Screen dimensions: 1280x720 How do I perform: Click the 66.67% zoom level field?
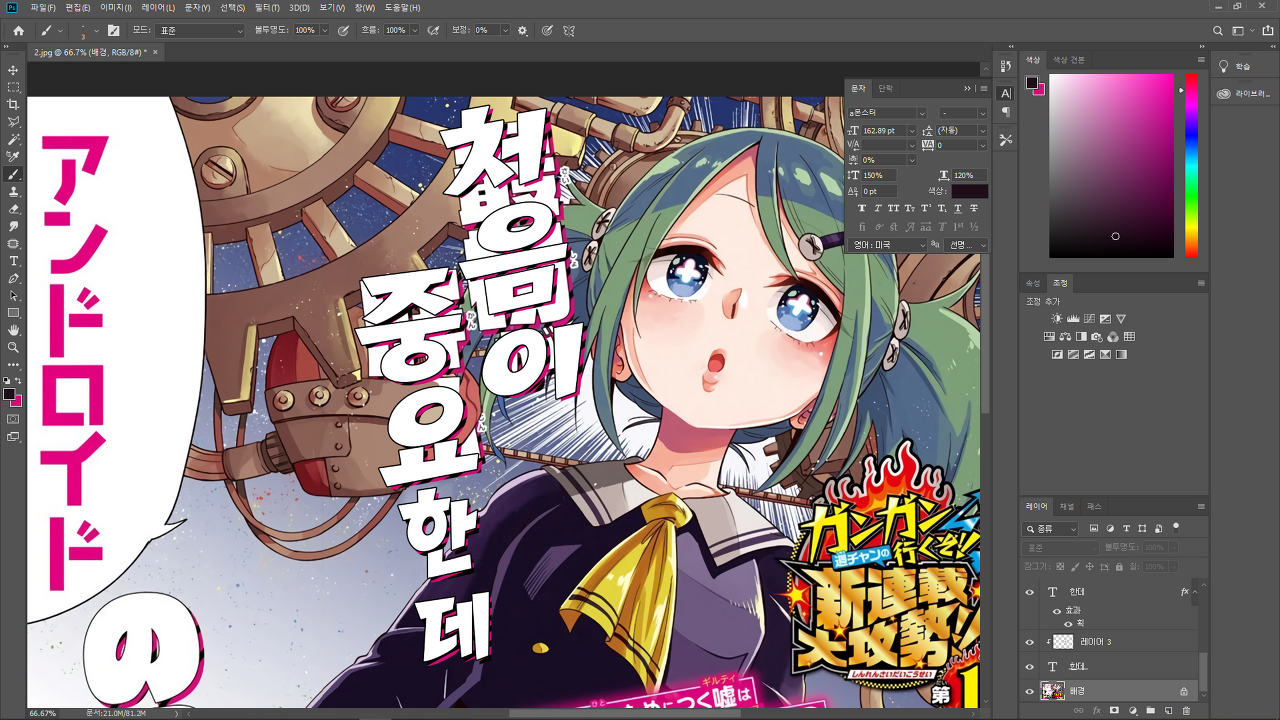pos(43,714)
